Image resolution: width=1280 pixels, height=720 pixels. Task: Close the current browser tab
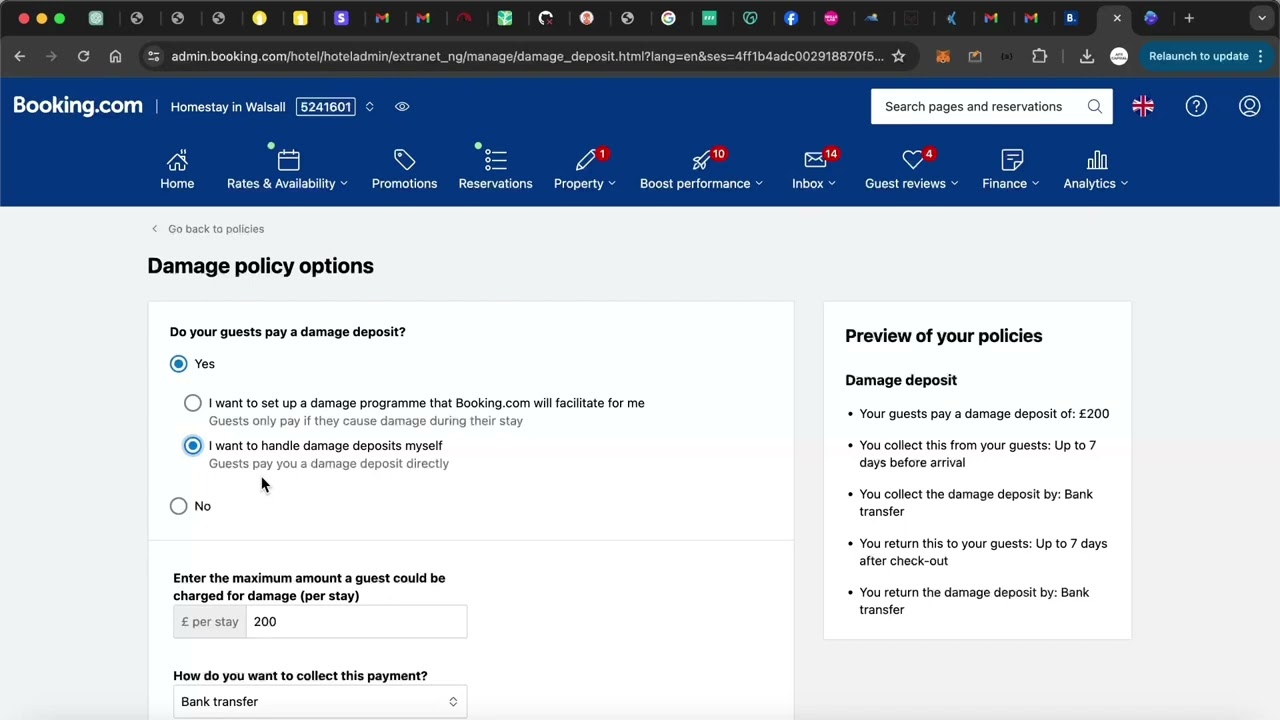(x=1117, y=18)
